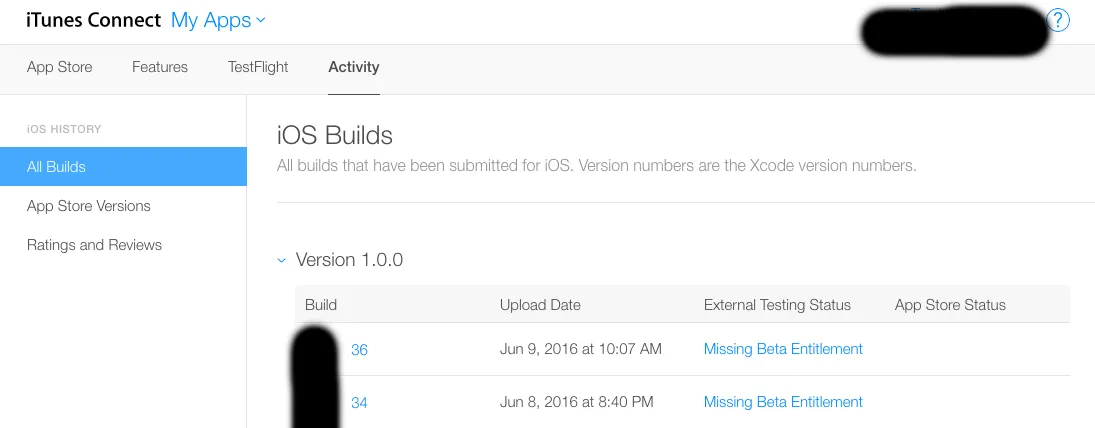Viewport: 1095px width, 428px height.
Task: Open the TestFlight tab
Action: (x=258, y=67)
